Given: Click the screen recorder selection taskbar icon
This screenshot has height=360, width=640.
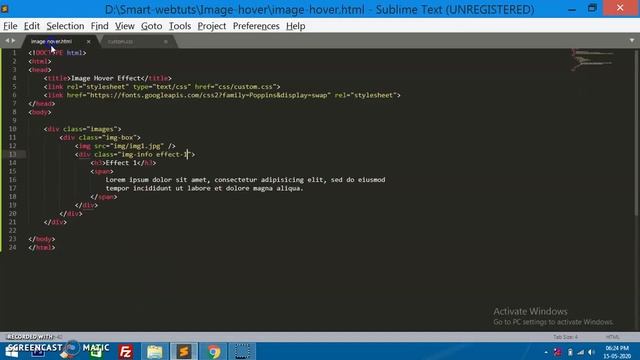Looking at the screenshot, I should click(242, 351).
